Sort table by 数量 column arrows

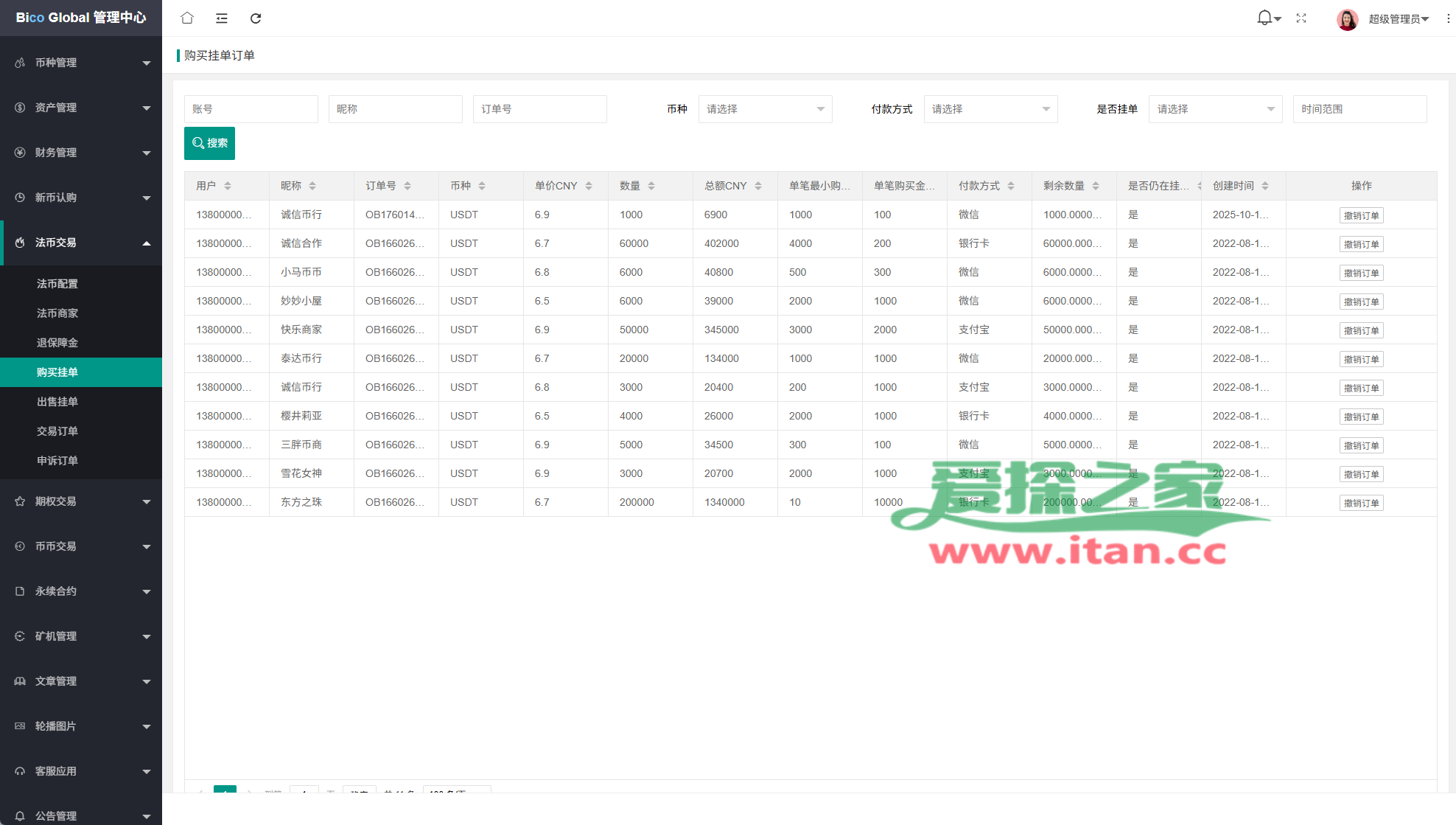point(651,186)
